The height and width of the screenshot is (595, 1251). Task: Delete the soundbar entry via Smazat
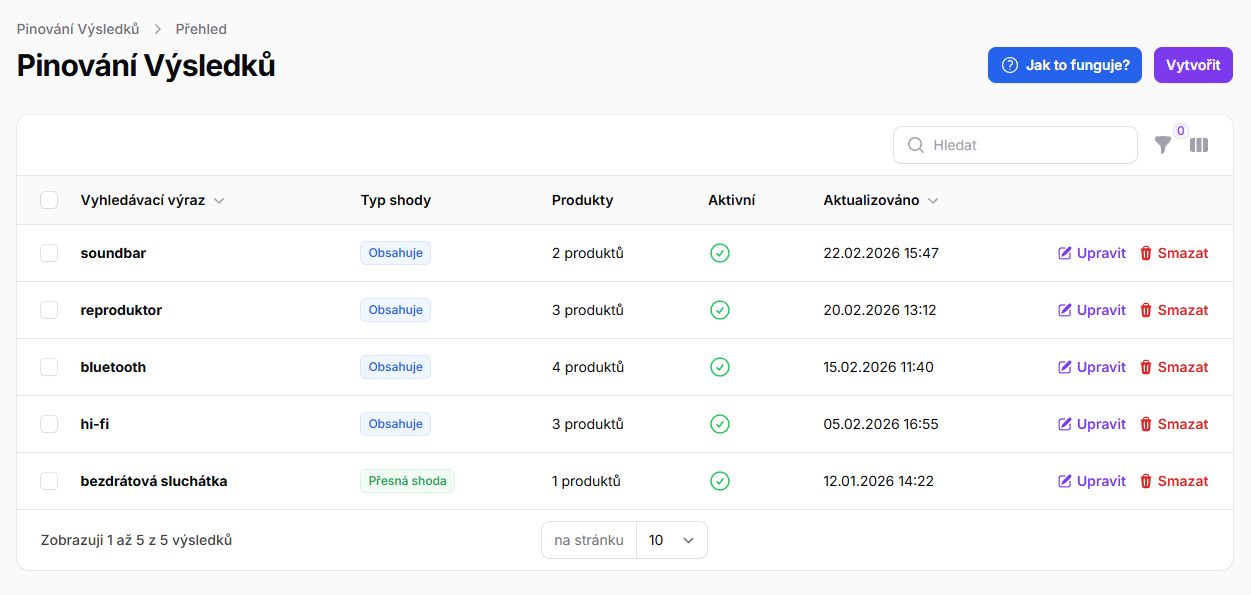point(1174,253)
